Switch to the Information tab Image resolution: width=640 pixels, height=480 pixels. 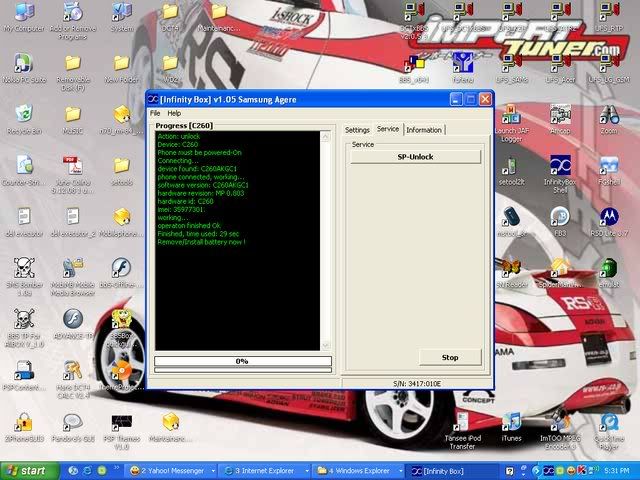tap(424, 130)
